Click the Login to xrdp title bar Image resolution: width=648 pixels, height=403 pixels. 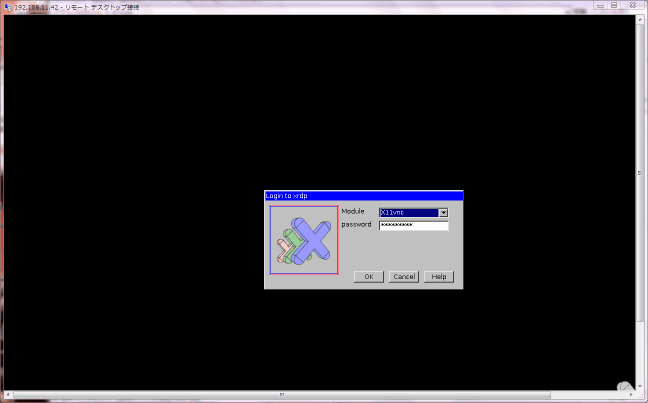point(364,196)
